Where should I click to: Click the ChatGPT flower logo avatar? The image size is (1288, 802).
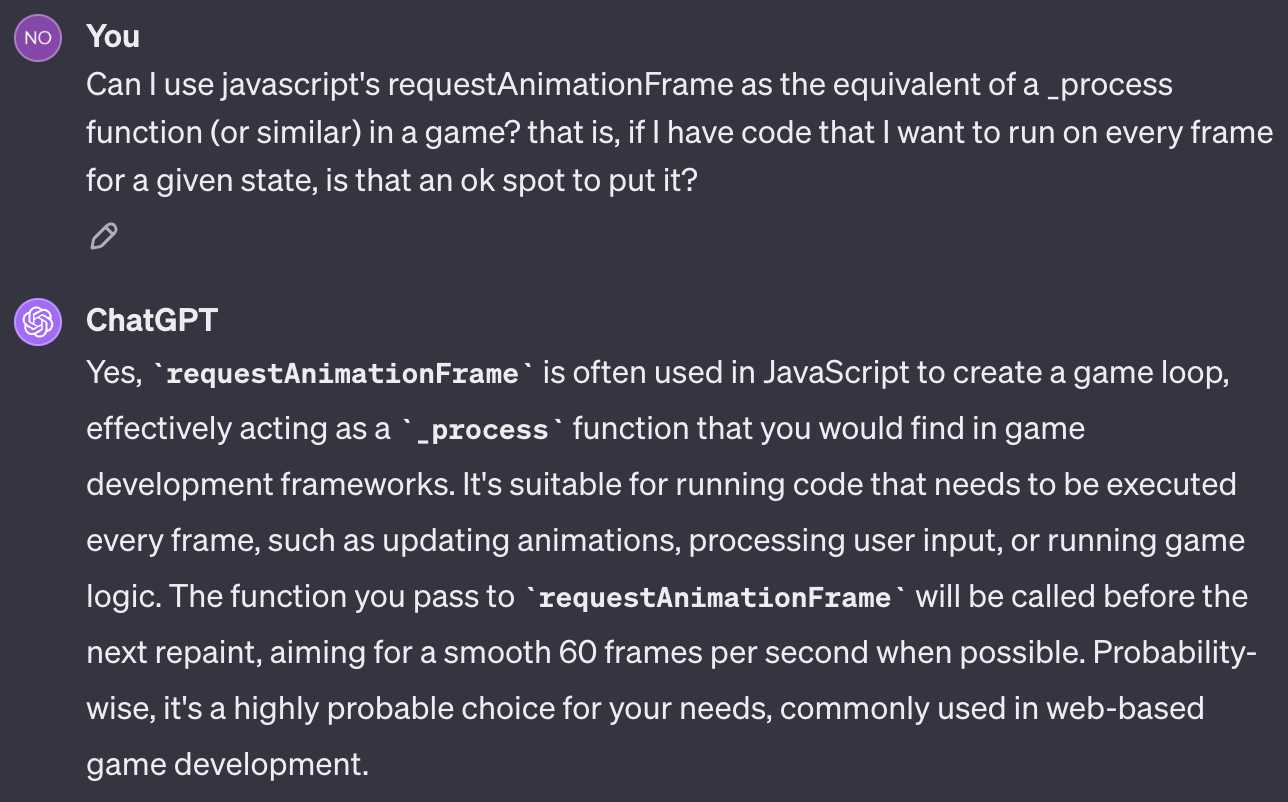coord(37,322)
